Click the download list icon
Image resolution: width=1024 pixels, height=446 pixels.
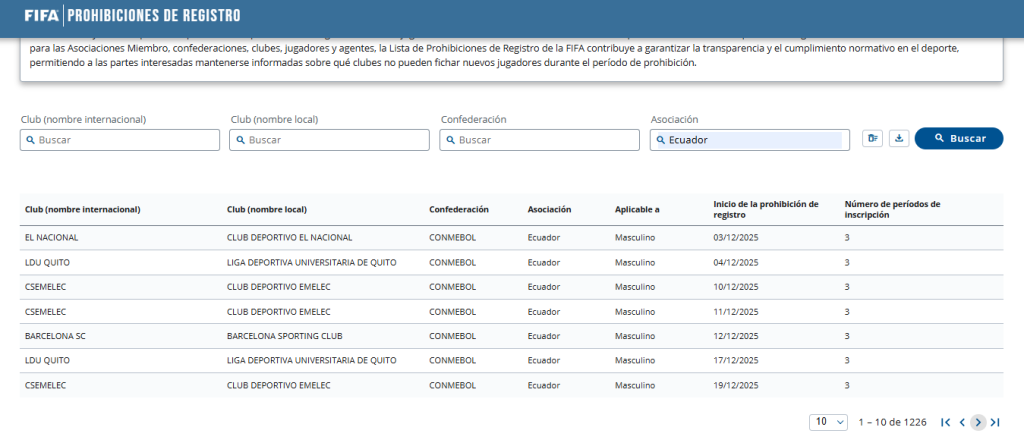coord(898,139)
